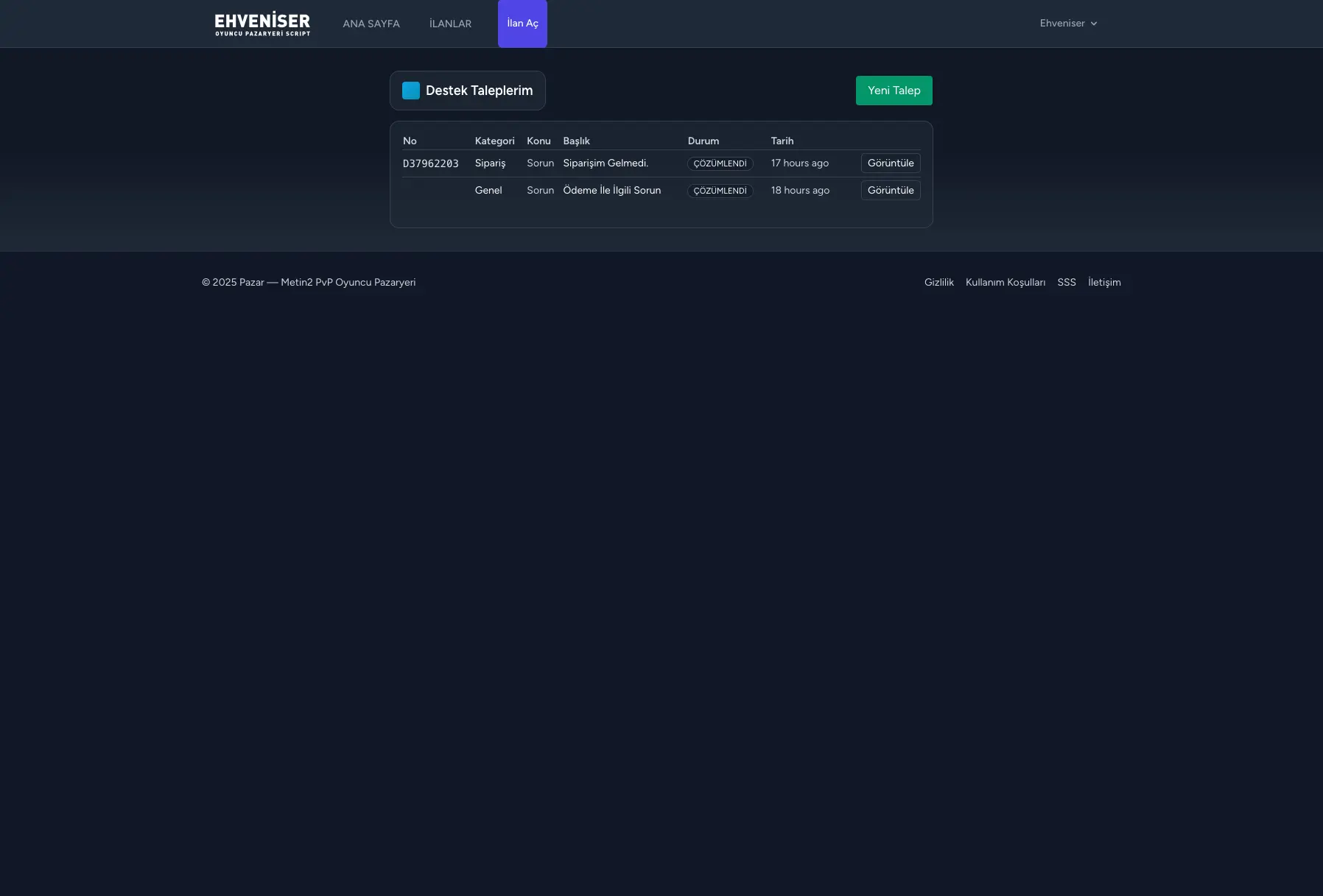Click the Tarih column header

pyautogui.click(x=782, y=141)
